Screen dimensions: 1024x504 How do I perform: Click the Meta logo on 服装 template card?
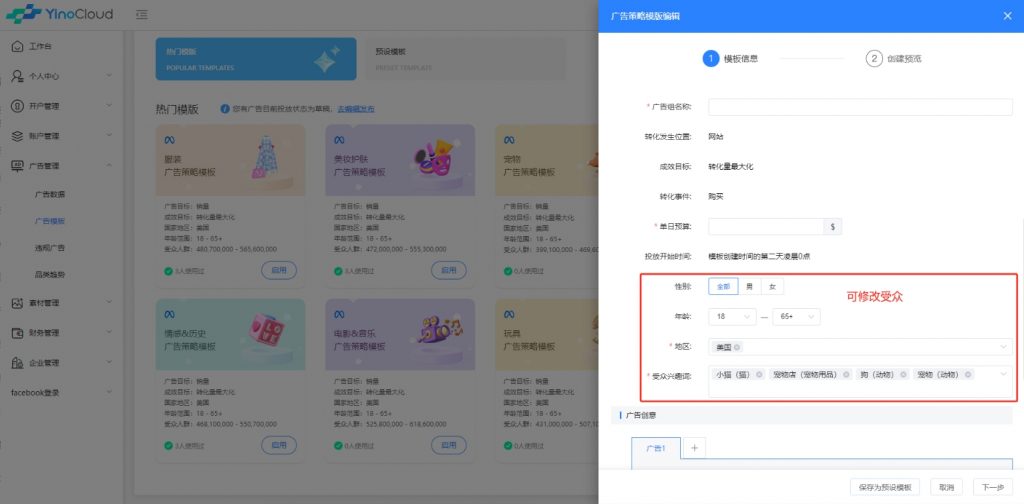170,140
